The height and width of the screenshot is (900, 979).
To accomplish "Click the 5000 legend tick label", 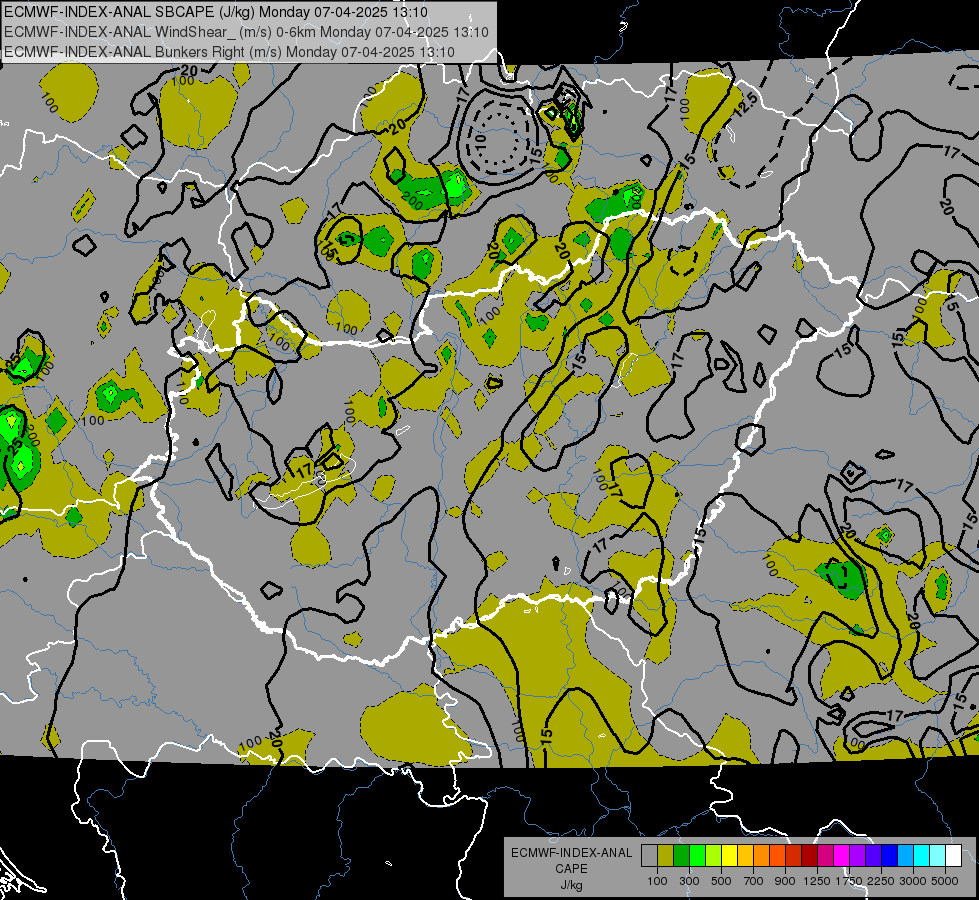I will pos(945,881).
